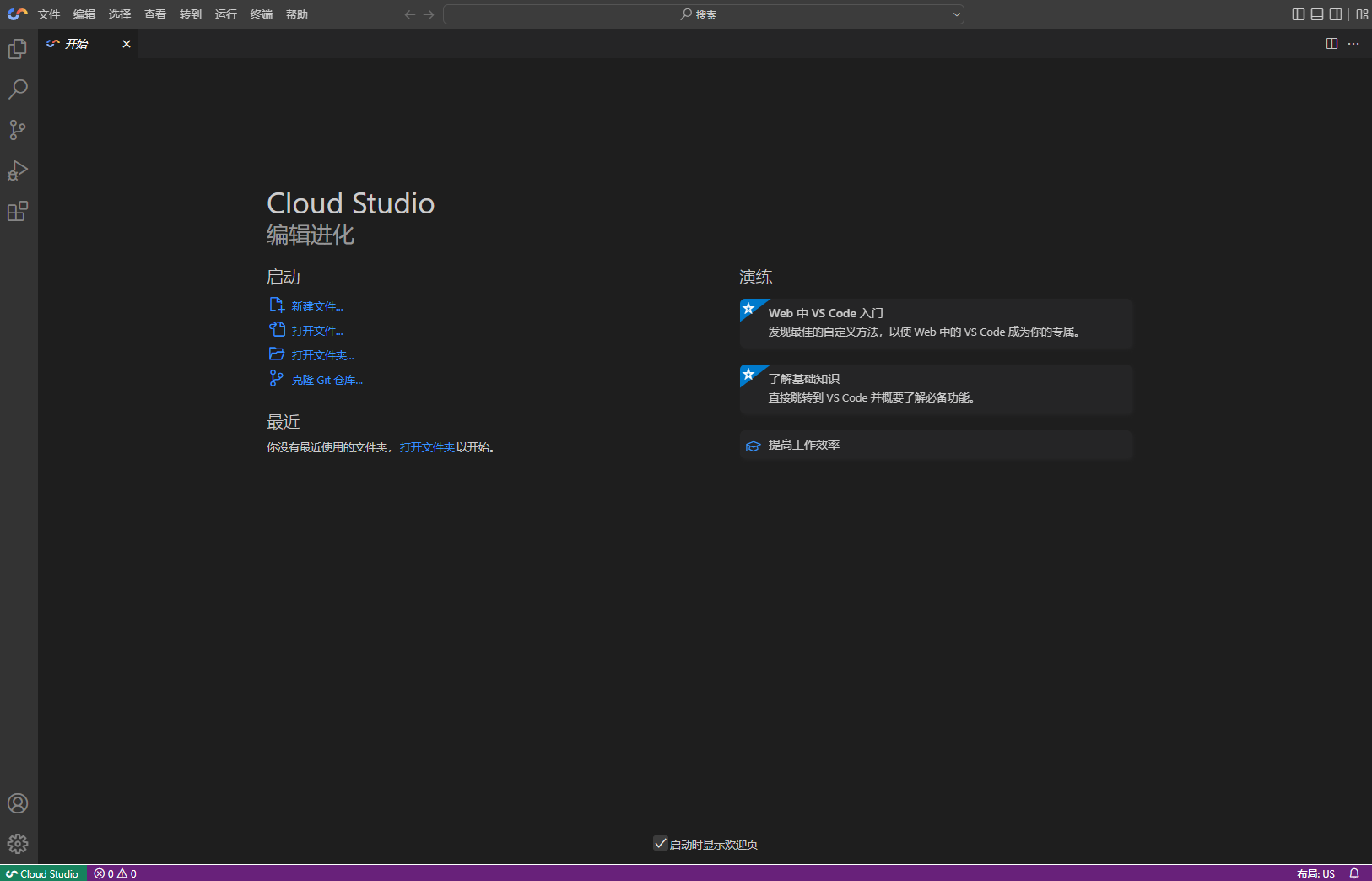
Task: Click 打开文件夹 link in 最近 section
Action: coord(427,447)
